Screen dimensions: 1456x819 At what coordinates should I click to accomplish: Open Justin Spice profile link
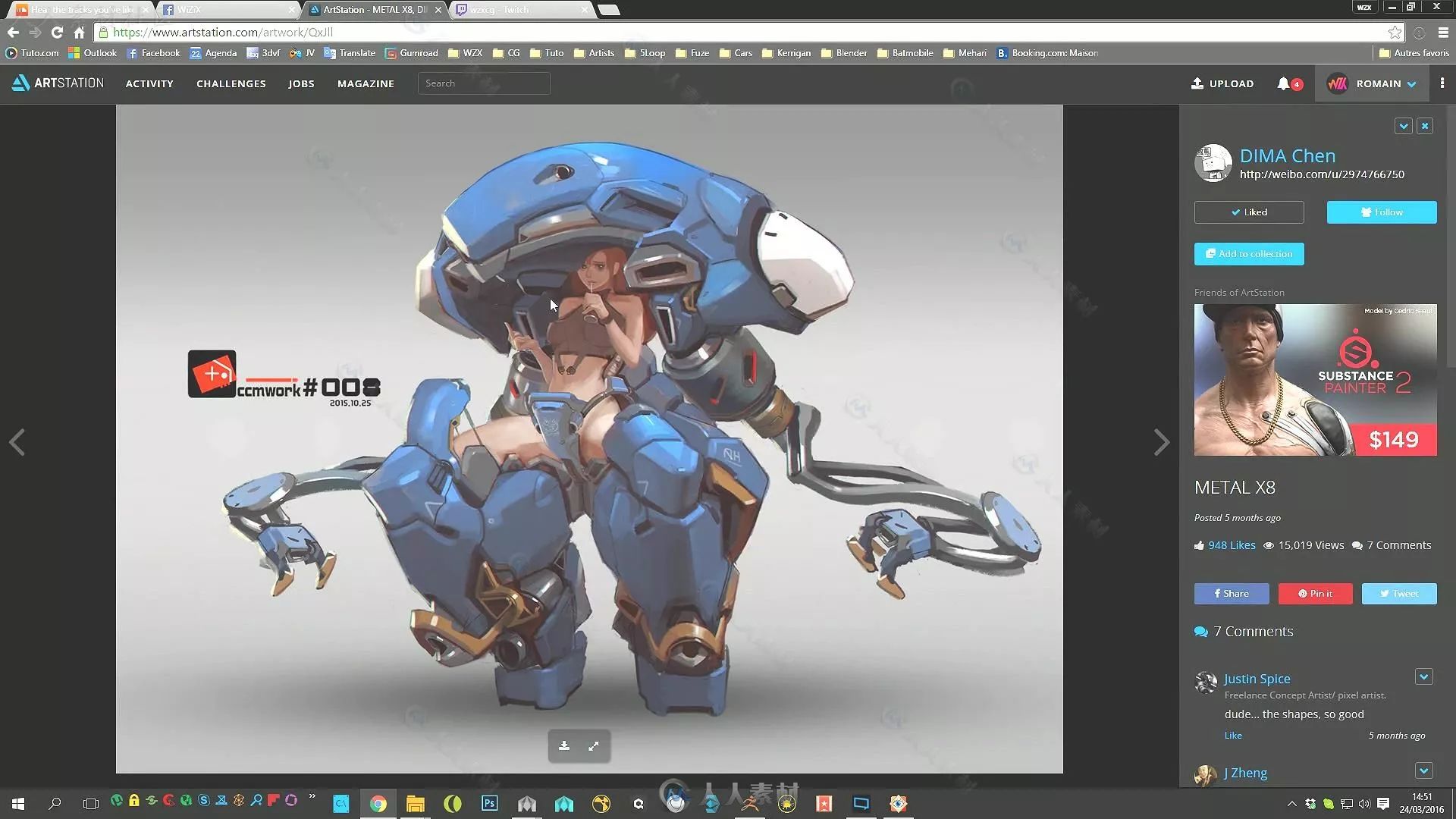1257,679
